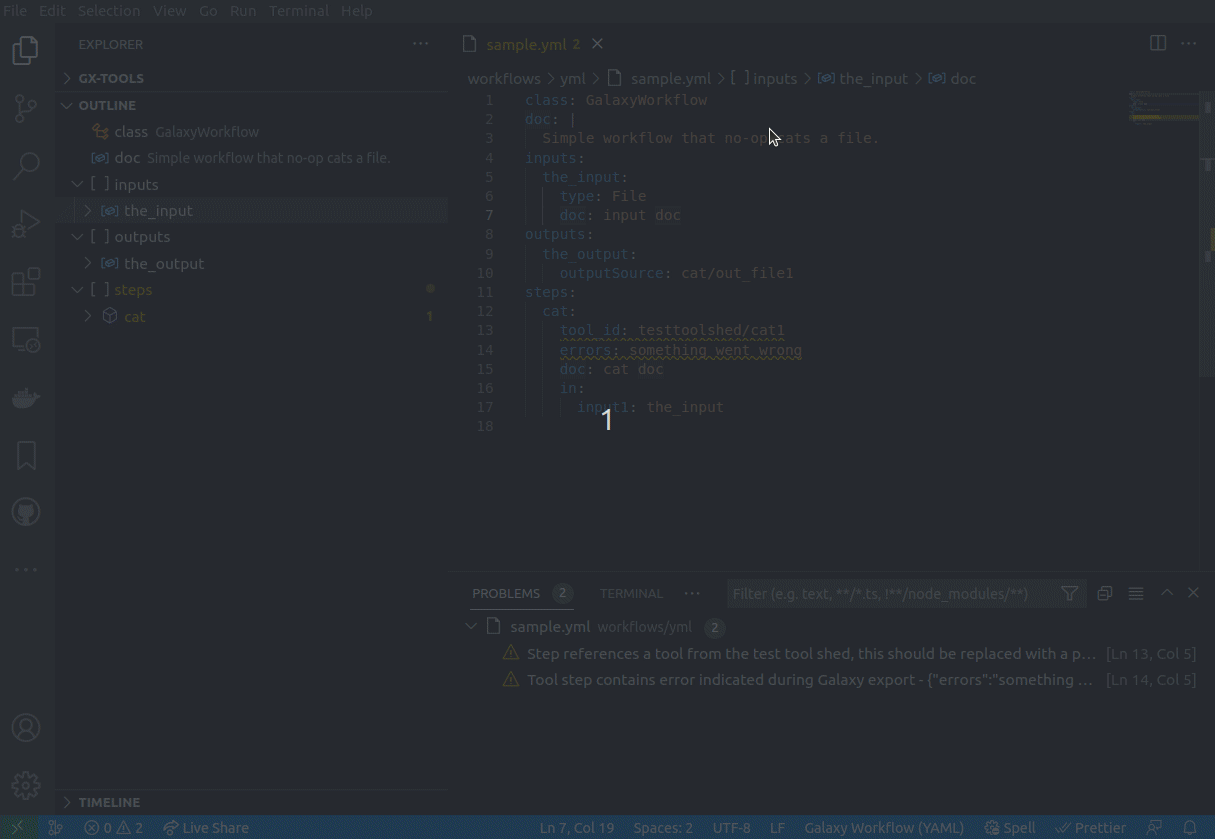Click the problems filter funnel icon
The image size is (1215, 839).
[x=1069, y=593]
